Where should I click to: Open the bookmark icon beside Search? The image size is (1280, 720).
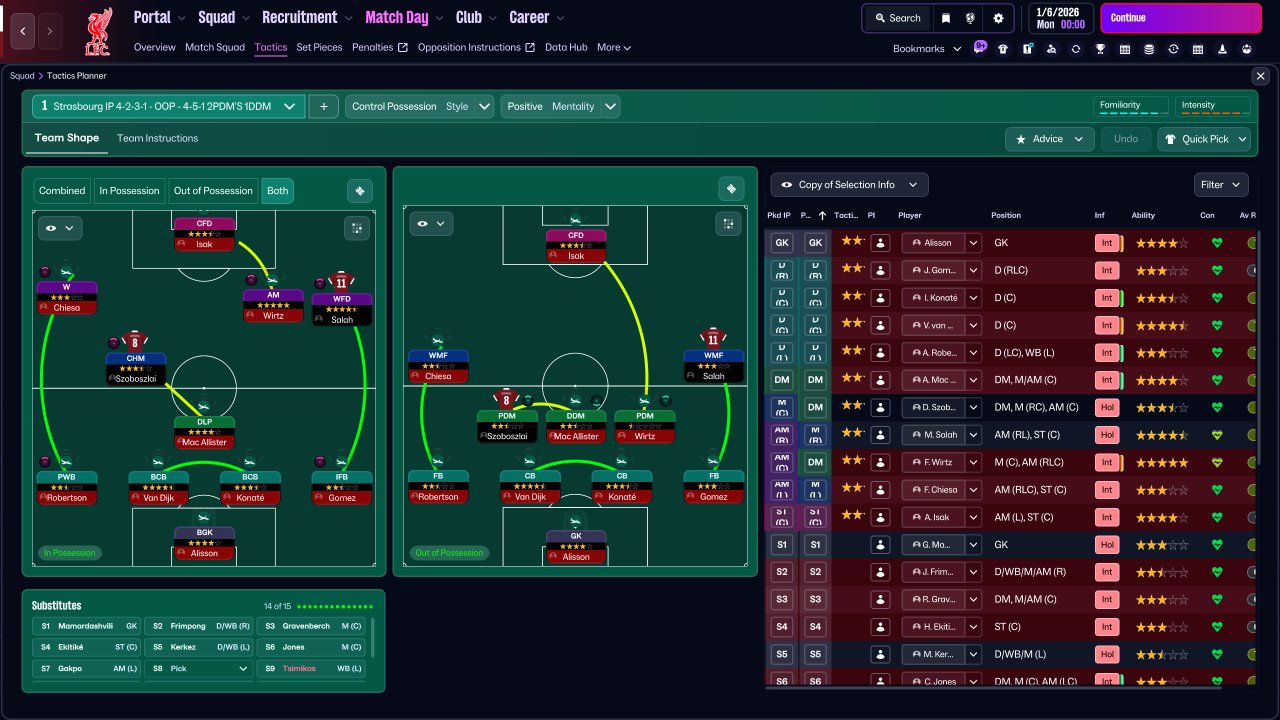[x=945, y=18]
